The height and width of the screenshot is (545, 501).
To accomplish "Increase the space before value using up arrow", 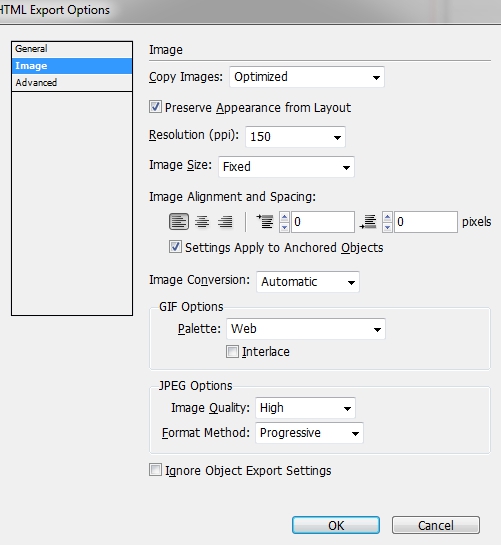I will click(x=284, y=217).
